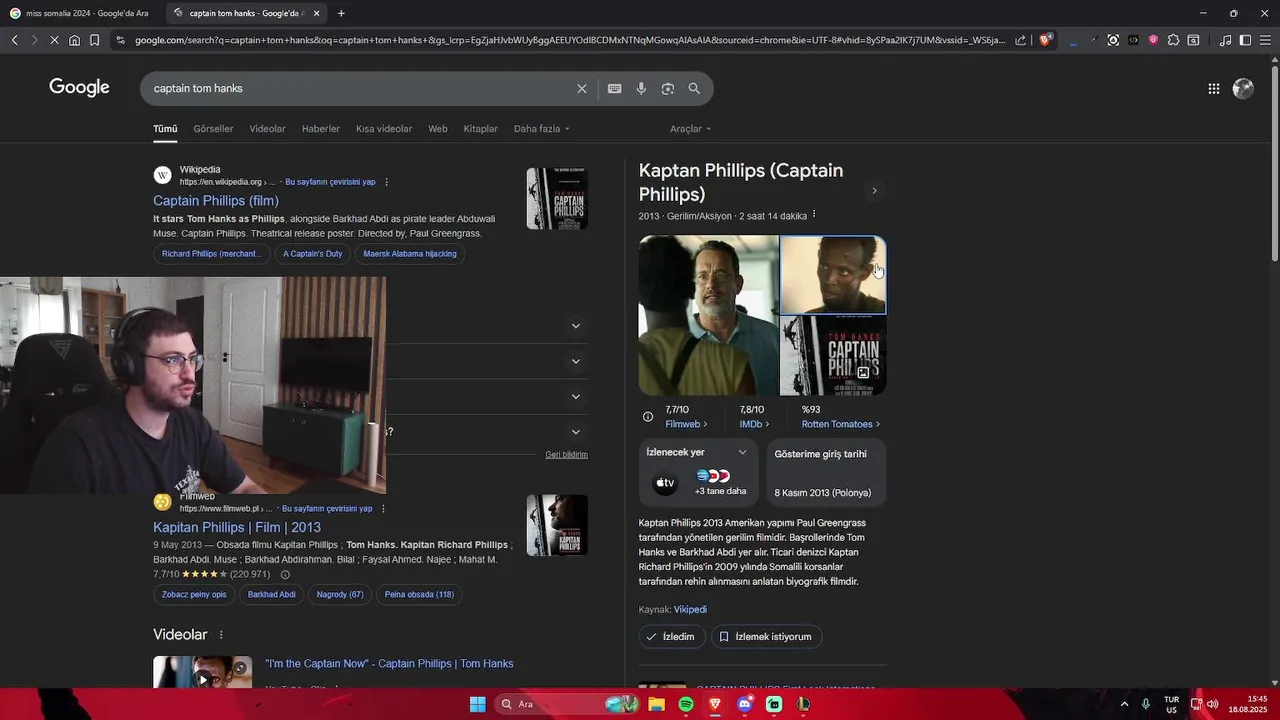This screenshot has height=720, width=1280.
Task: Expand the fourth related question chevron
Action: pos(576,432)
